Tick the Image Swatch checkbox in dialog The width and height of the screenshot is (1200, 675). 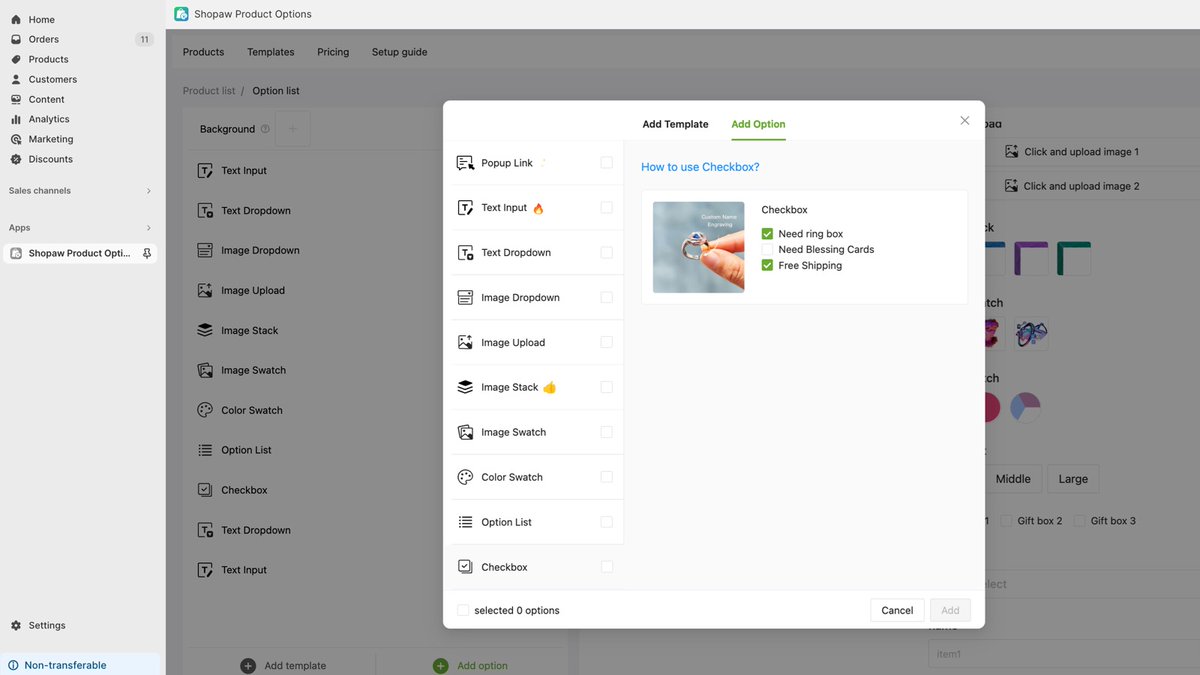607,432
